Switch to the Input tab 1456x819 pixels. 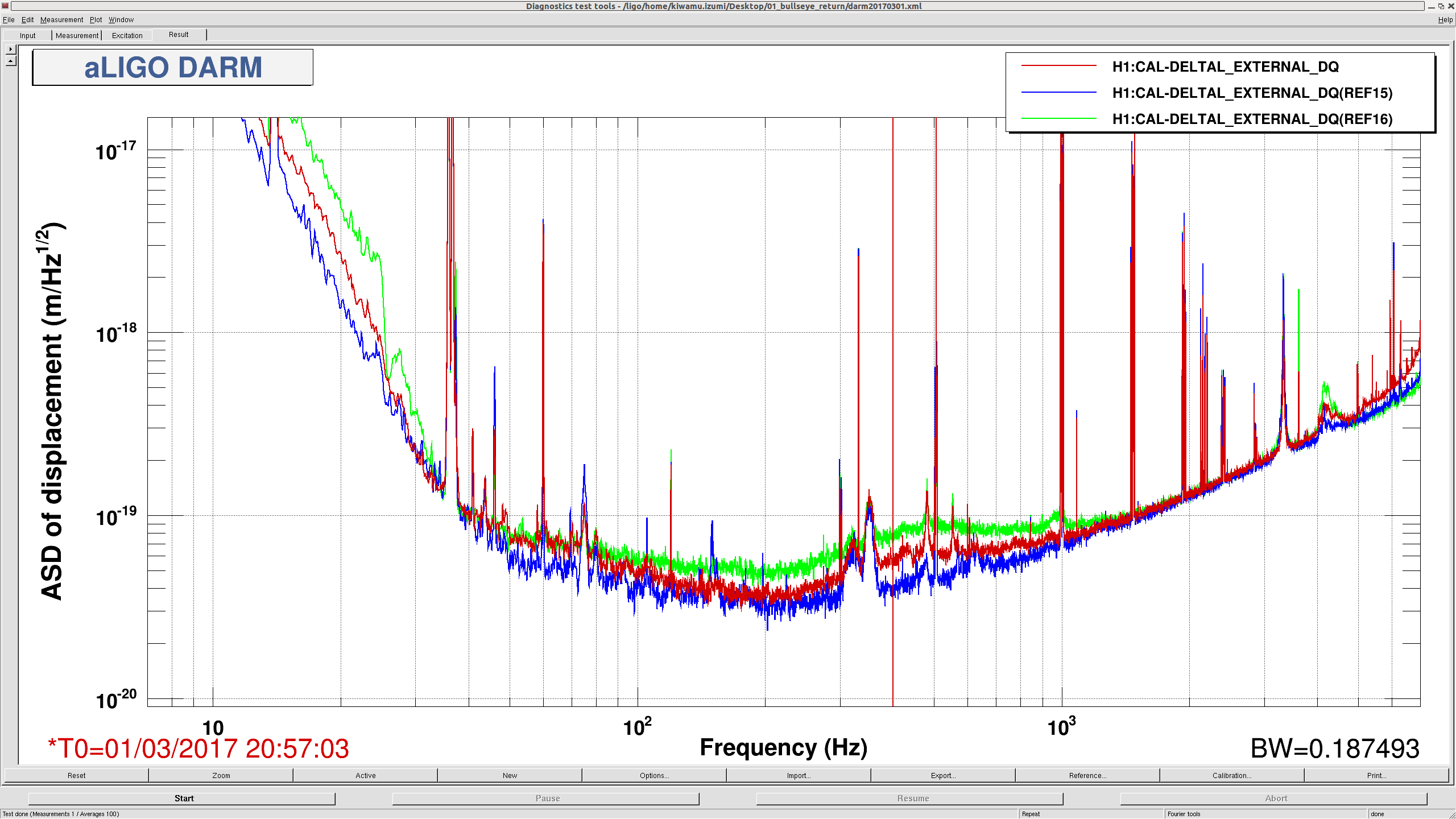pyautogui.click(x=27, y=35)
